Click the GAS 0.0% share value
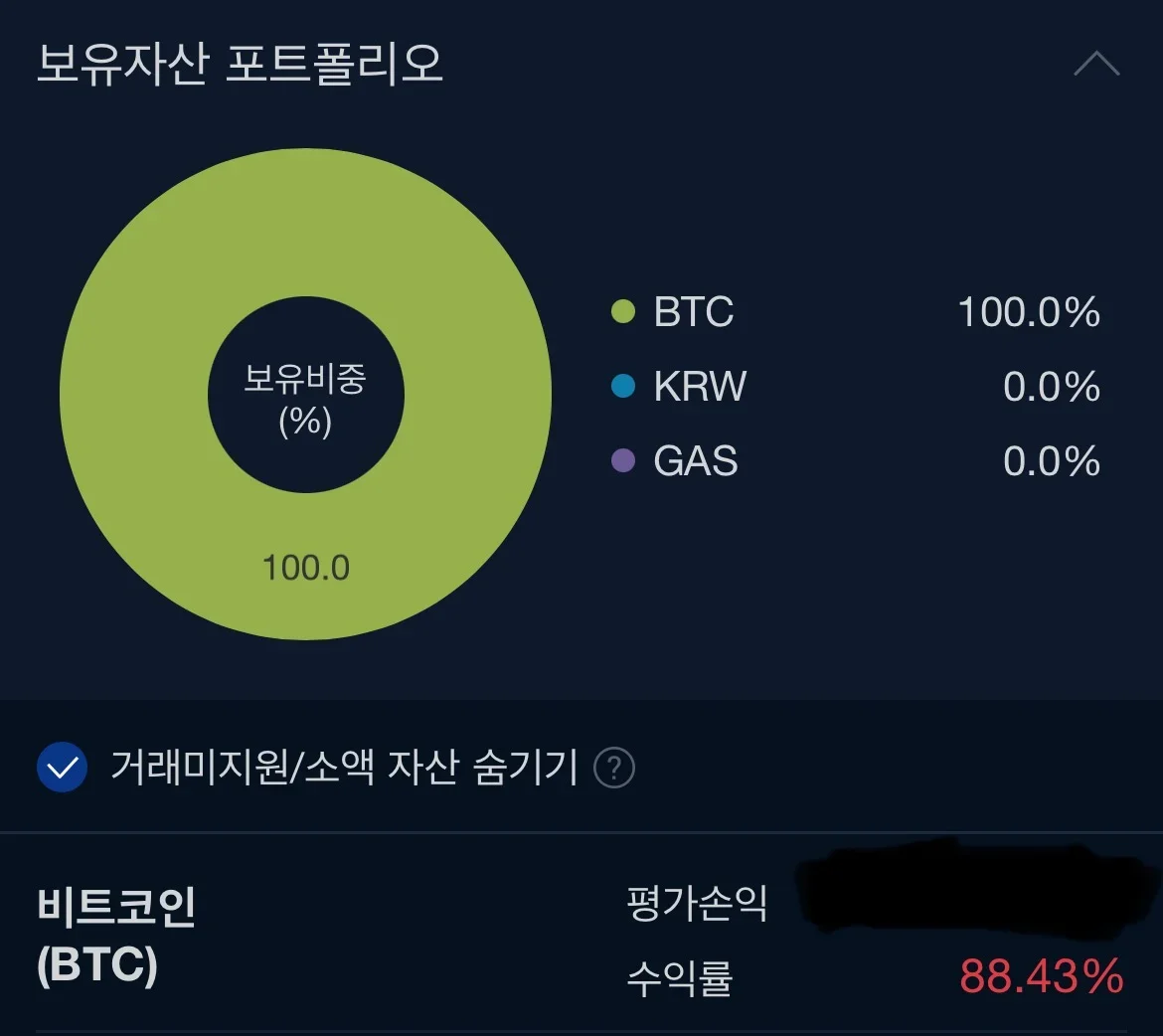The width and height of the screenshot is (1163, 1036). (1051, 461)
